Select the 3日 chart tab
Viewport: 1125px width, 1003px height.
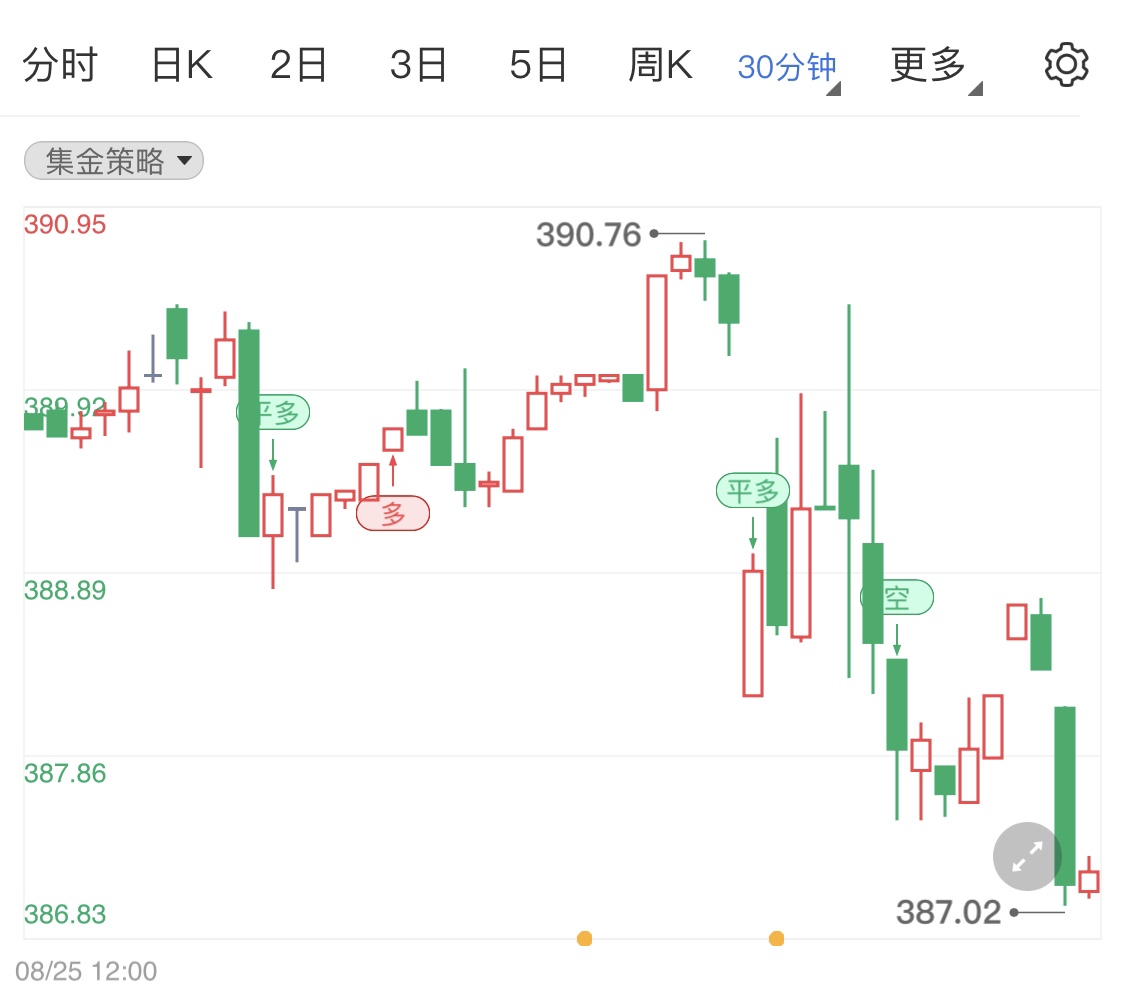[x=418, y=65]
